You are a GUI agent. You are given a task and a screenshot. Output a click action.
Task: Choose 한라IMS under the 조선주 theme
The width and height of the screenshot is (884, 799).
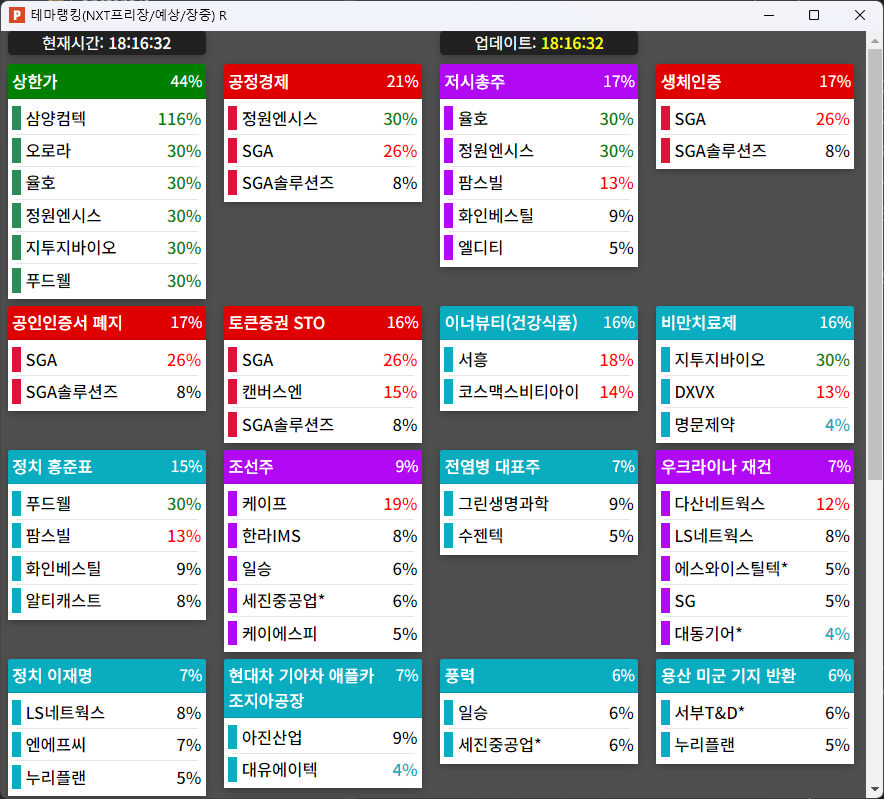click(x=323, y=536)
